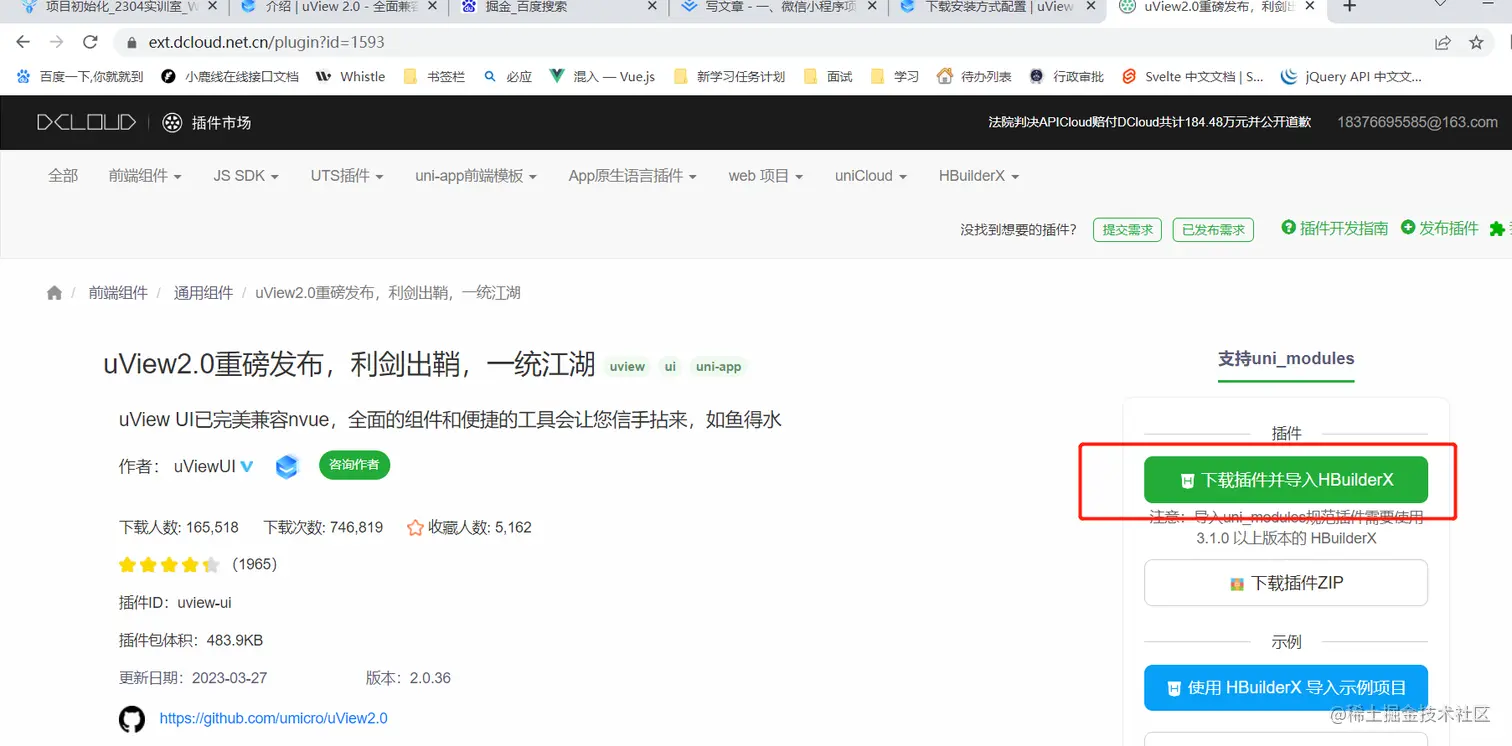Open the 书签栏 bookmark folder
The image size is (1512, 746).
click(434, 76)
